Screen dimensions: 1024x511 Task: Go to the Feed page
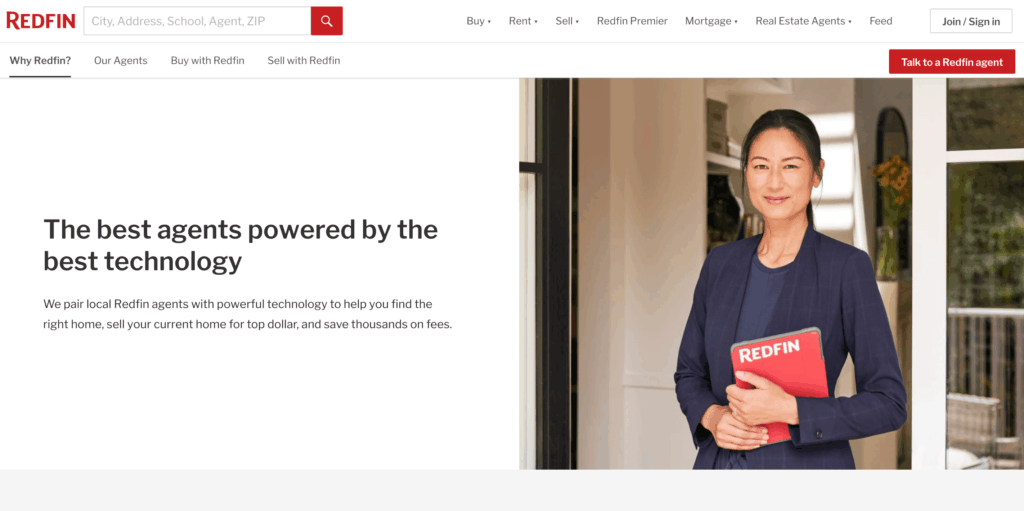pos(880,21)
